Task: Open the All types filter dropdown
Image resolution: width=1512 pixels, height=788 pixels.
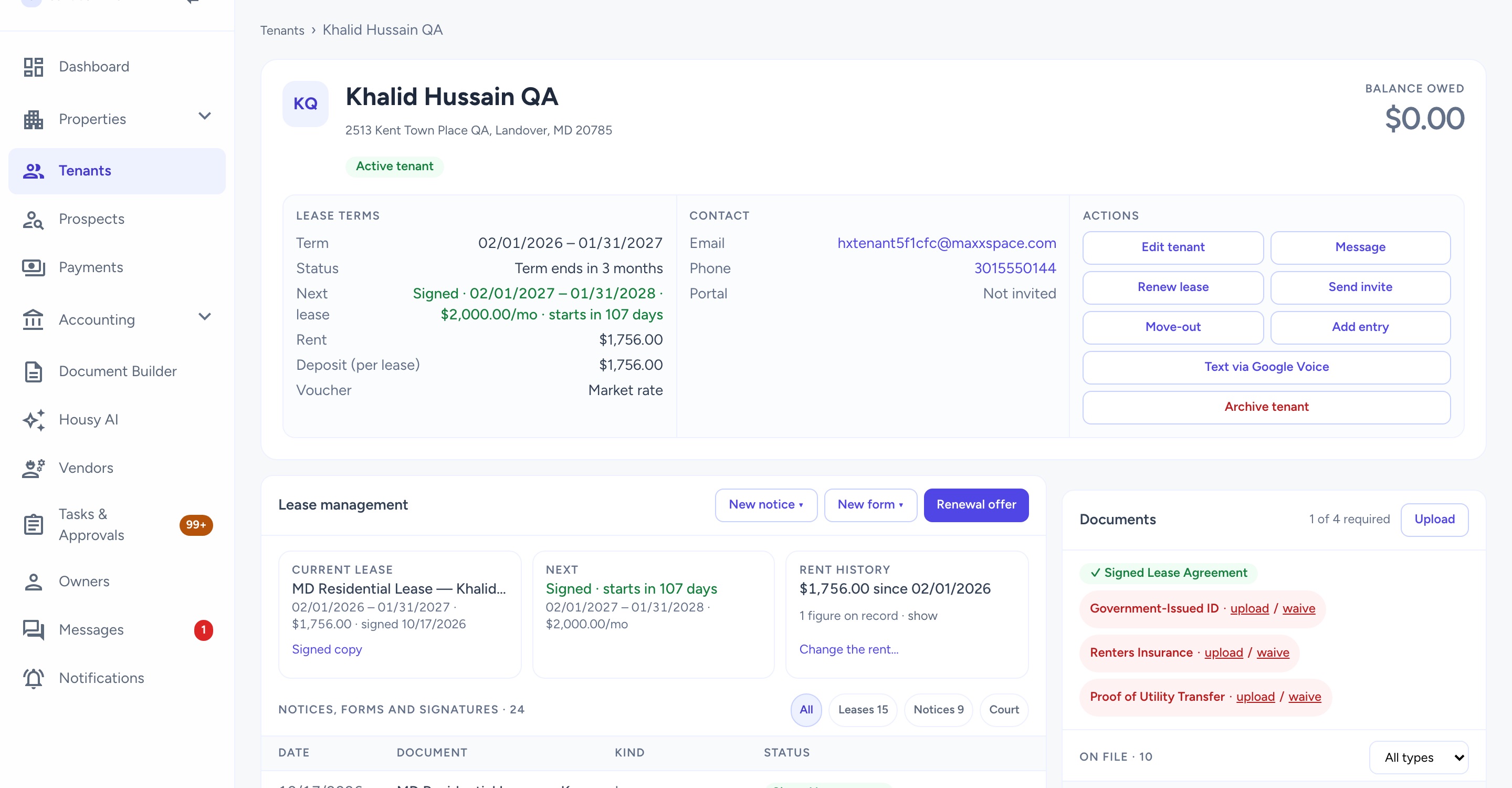Action: click(x=1419, y=758)
